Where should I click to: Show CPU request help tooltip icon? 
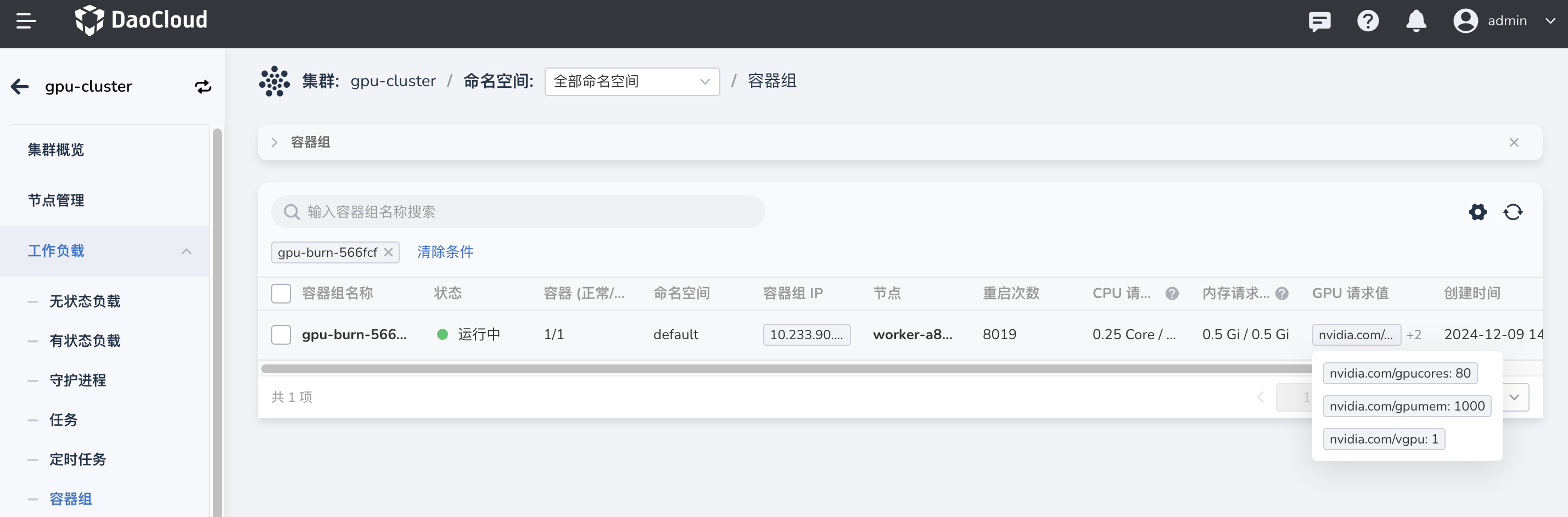point(1172,293)
